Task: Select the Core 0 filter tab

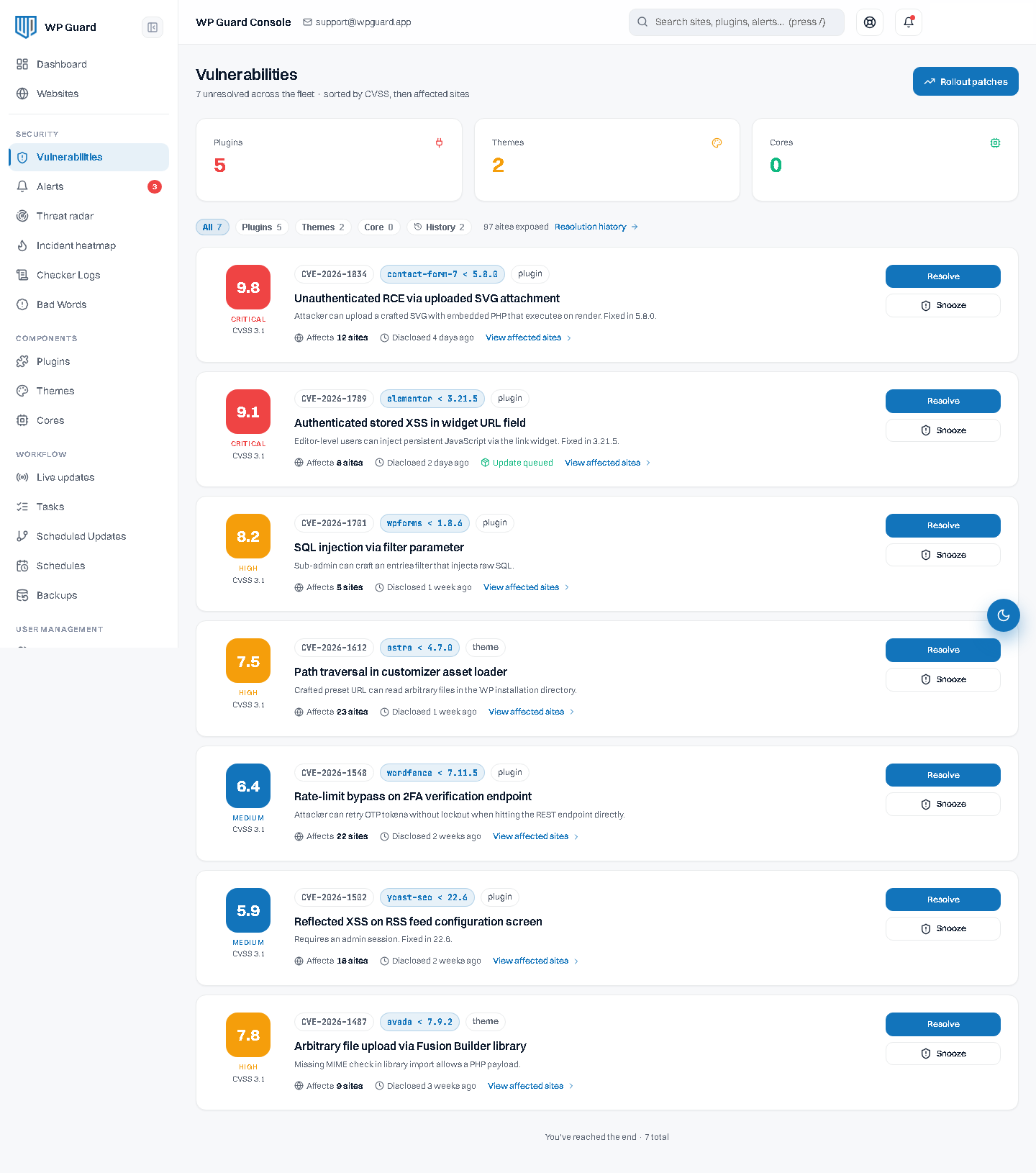Action: [379, 227]
